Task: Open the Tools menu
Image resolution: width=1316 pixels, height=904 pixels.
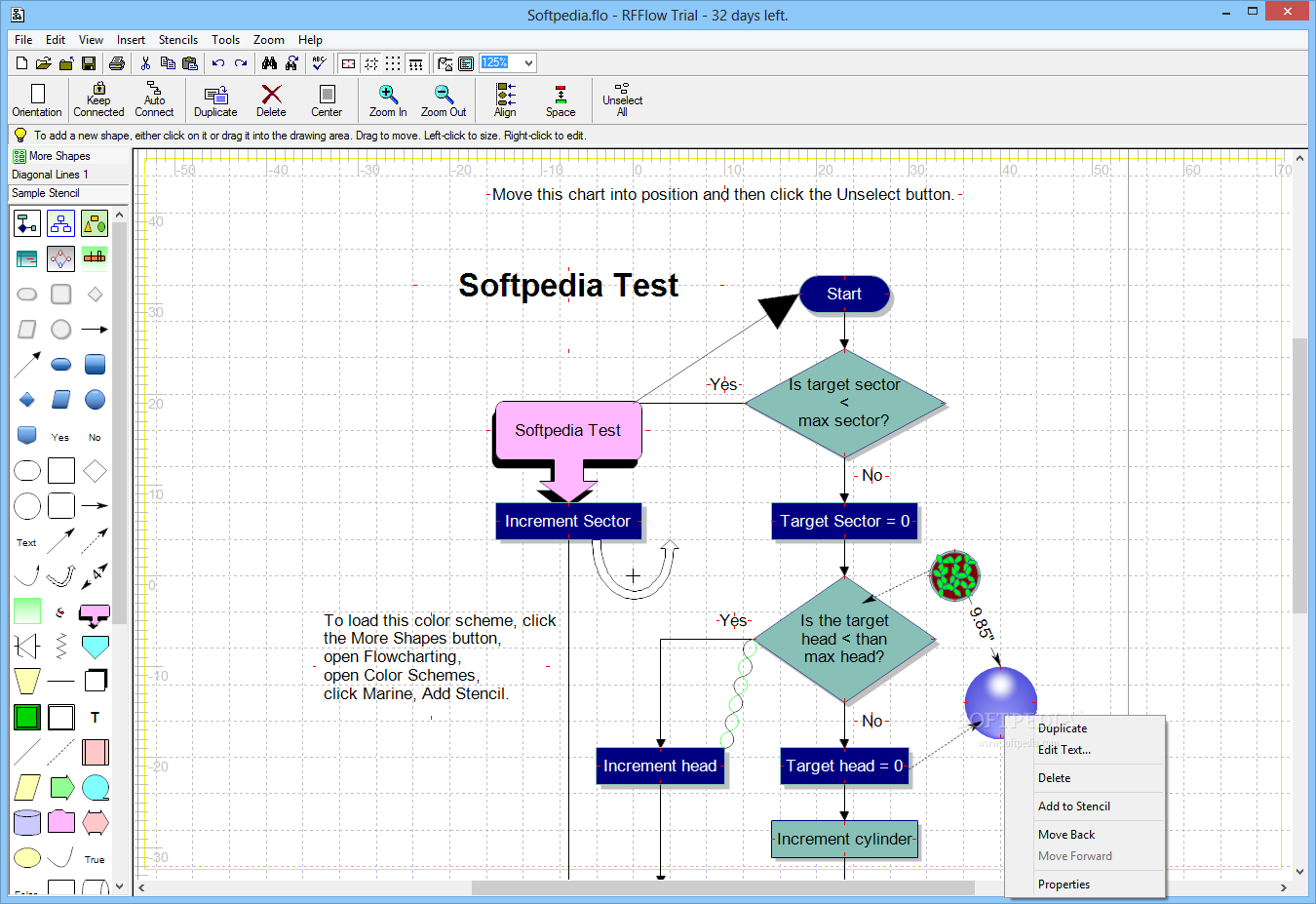Action: [225, 40]
